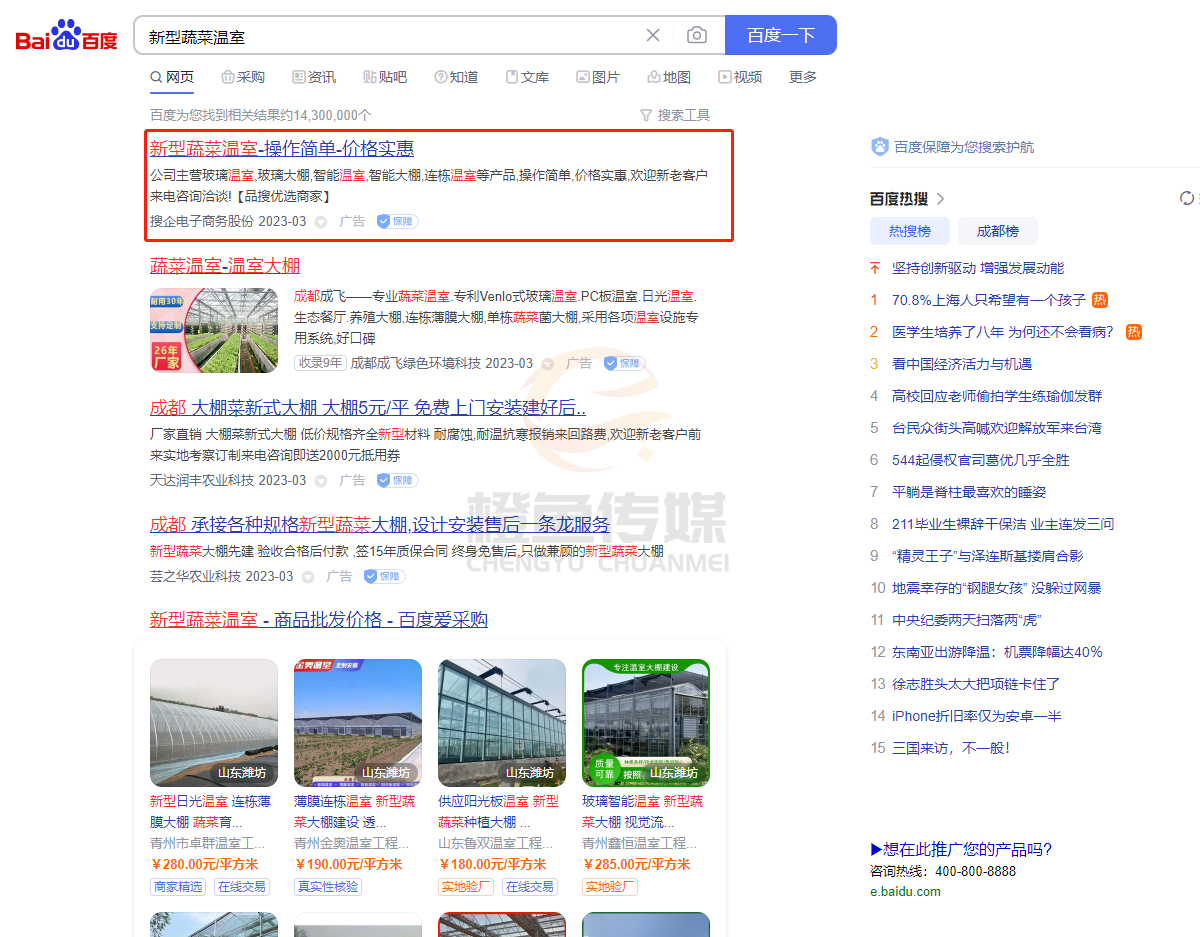Open result 大棚菜新式大棚 大棚5元/平
Screen dimensions: 1200x937
(x=368, y=408)
